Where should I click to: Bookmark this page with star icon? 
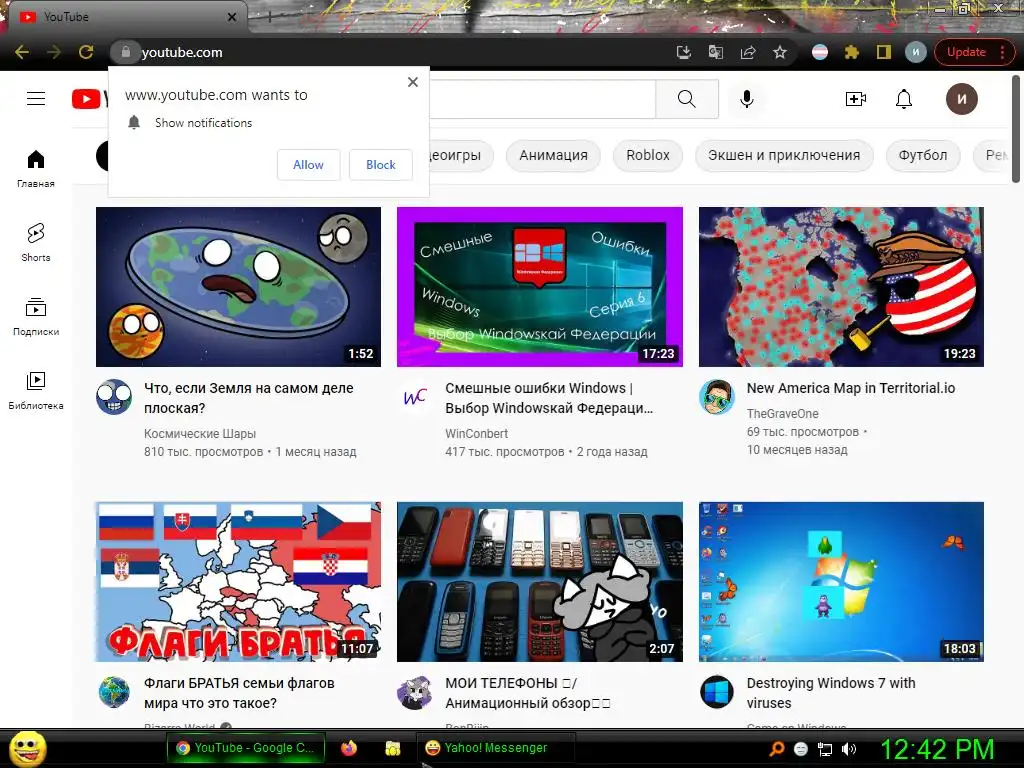click(x=780, y=52)
